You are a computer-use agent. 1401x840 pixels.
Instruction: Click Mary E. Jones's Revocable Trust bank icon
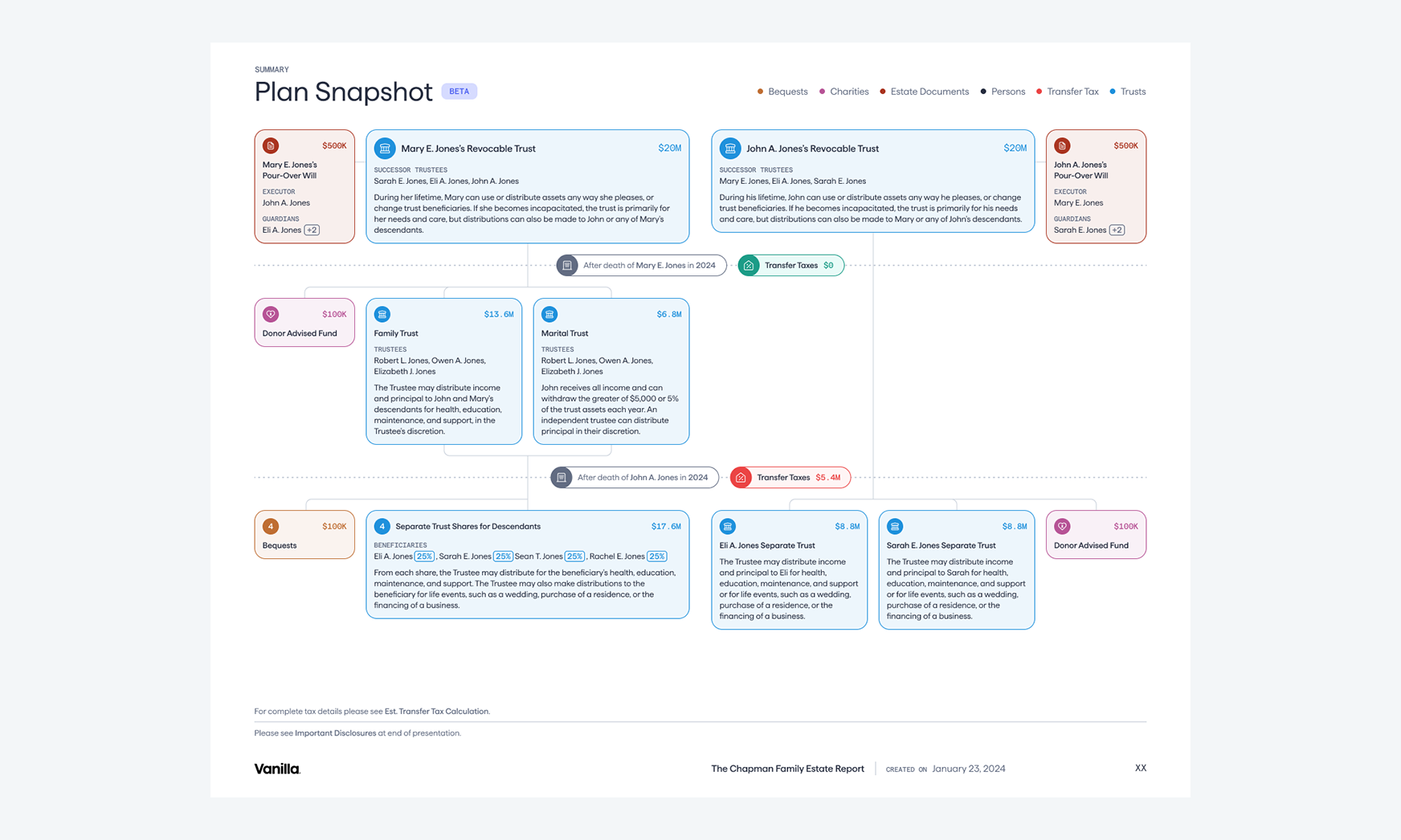click(x=385, y=148)
